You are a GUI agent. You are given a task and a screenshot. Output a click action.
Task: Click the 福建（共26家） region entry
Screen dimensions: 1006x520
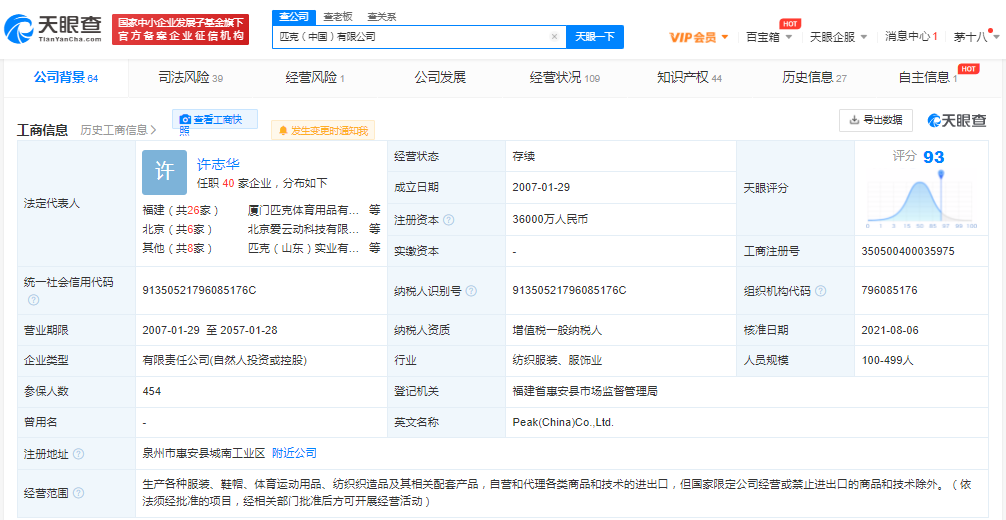coord(181,210)
